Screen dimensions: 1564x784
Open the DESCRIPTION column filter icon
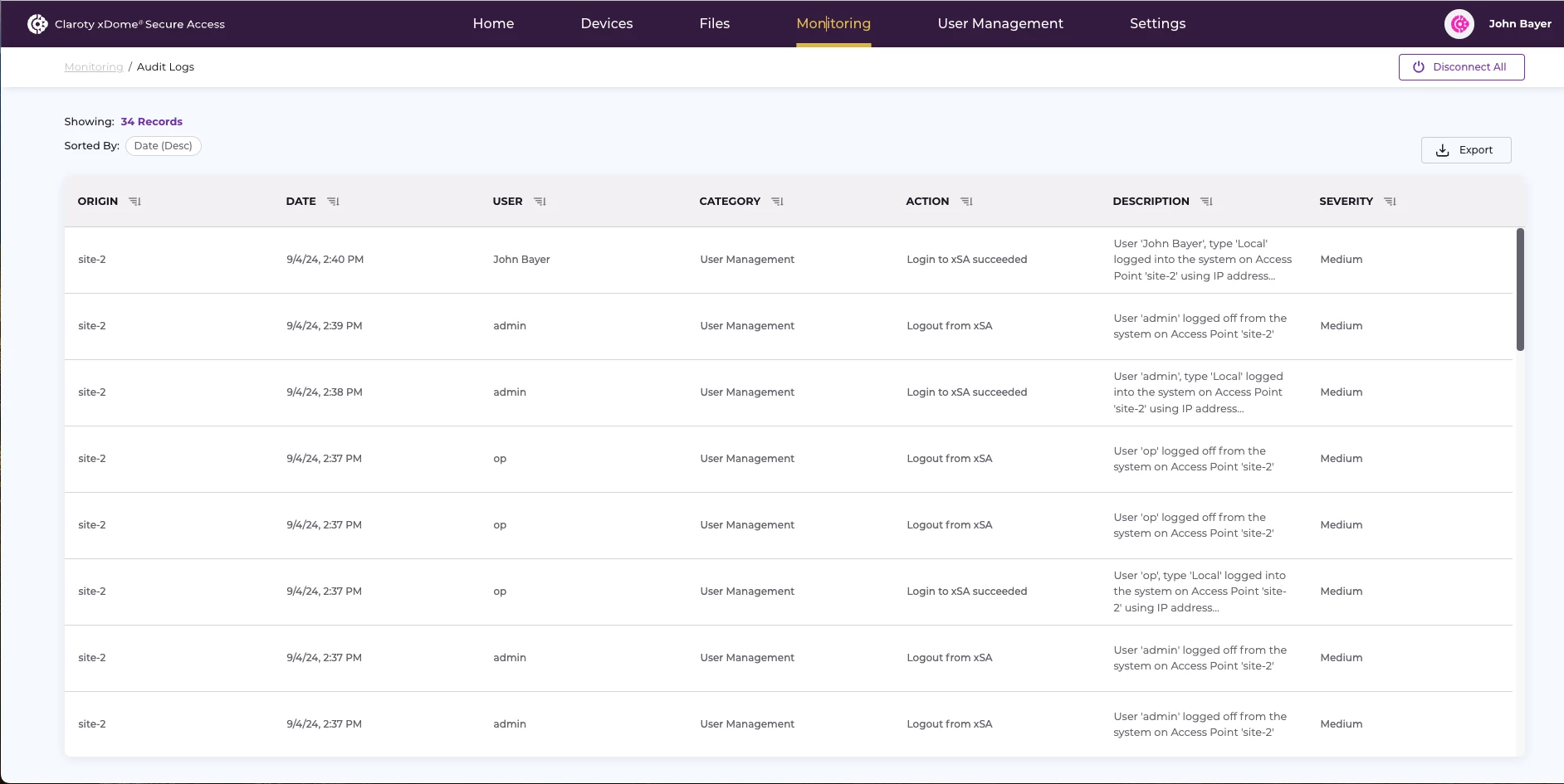coord(1206,202)
